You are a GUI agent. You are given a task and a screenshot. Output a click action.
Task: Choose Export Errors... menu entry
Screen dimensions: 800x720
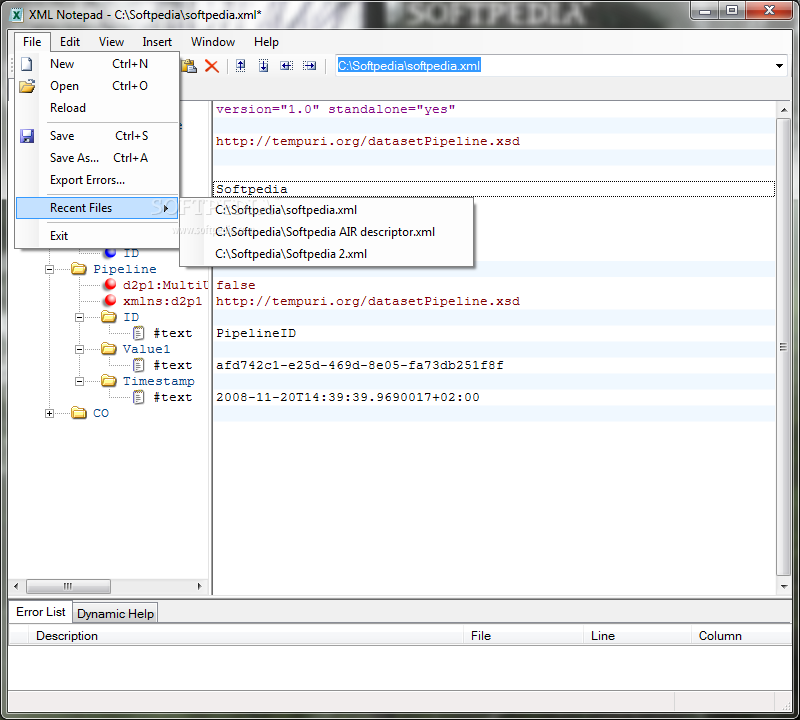pyautogui.click(x=98, y=180)
